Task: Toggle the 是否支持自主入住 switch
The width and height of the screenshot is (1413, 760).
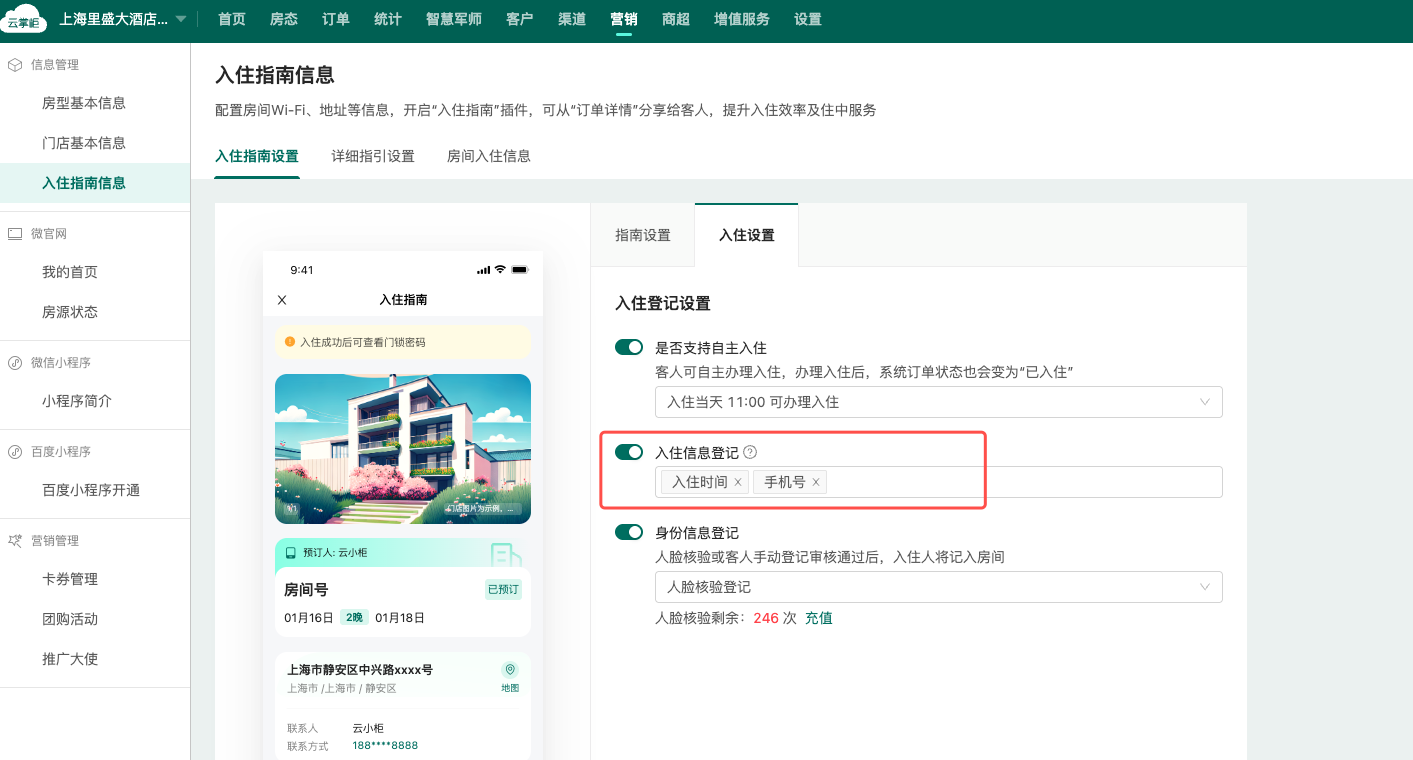Action: 629,347
